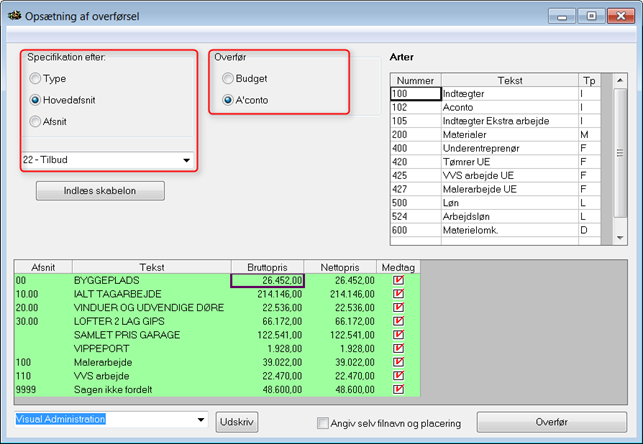Choose the Afsnit radio button

coord(36,122)
